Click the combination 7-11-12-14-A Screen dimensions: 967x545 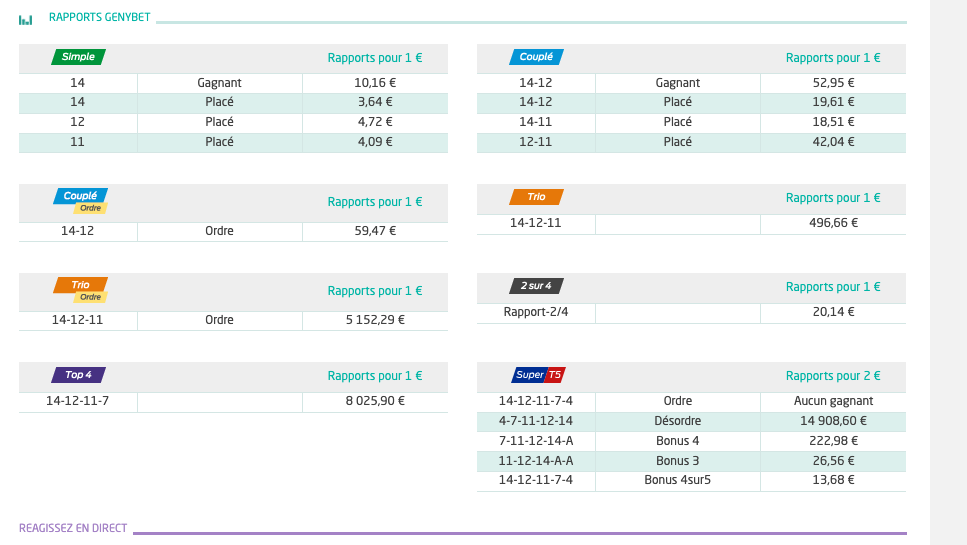[536, 440]
